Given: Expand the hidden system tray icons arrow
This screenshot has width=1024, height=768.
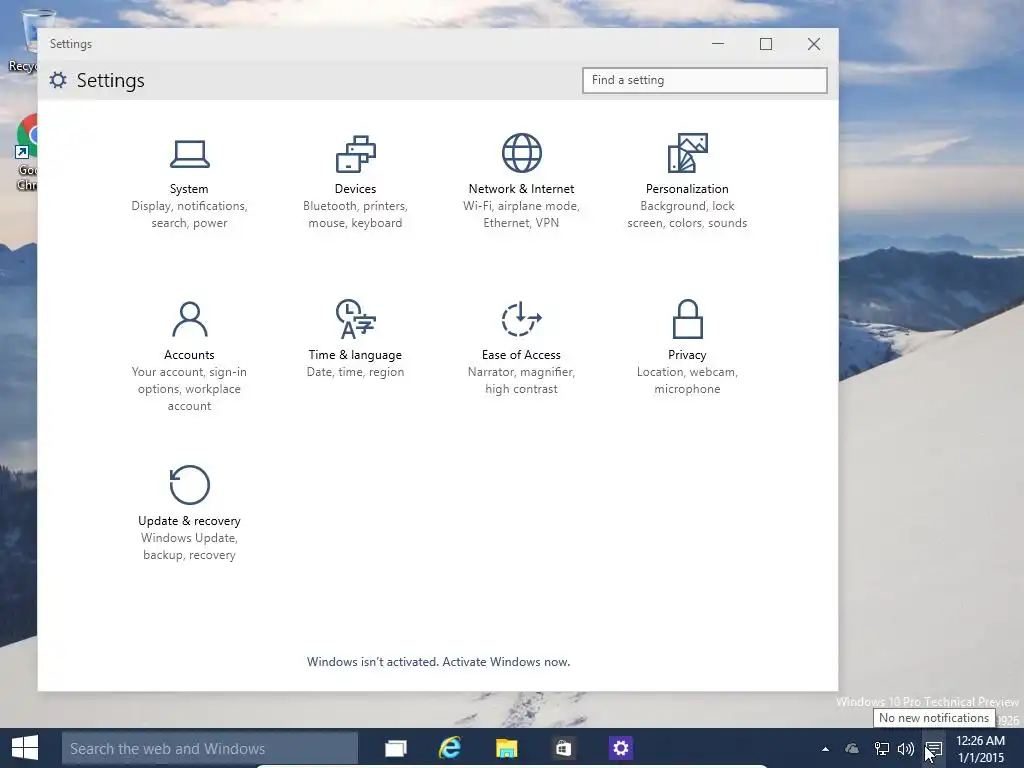Looking at the screenshot, I should [825, 749].
